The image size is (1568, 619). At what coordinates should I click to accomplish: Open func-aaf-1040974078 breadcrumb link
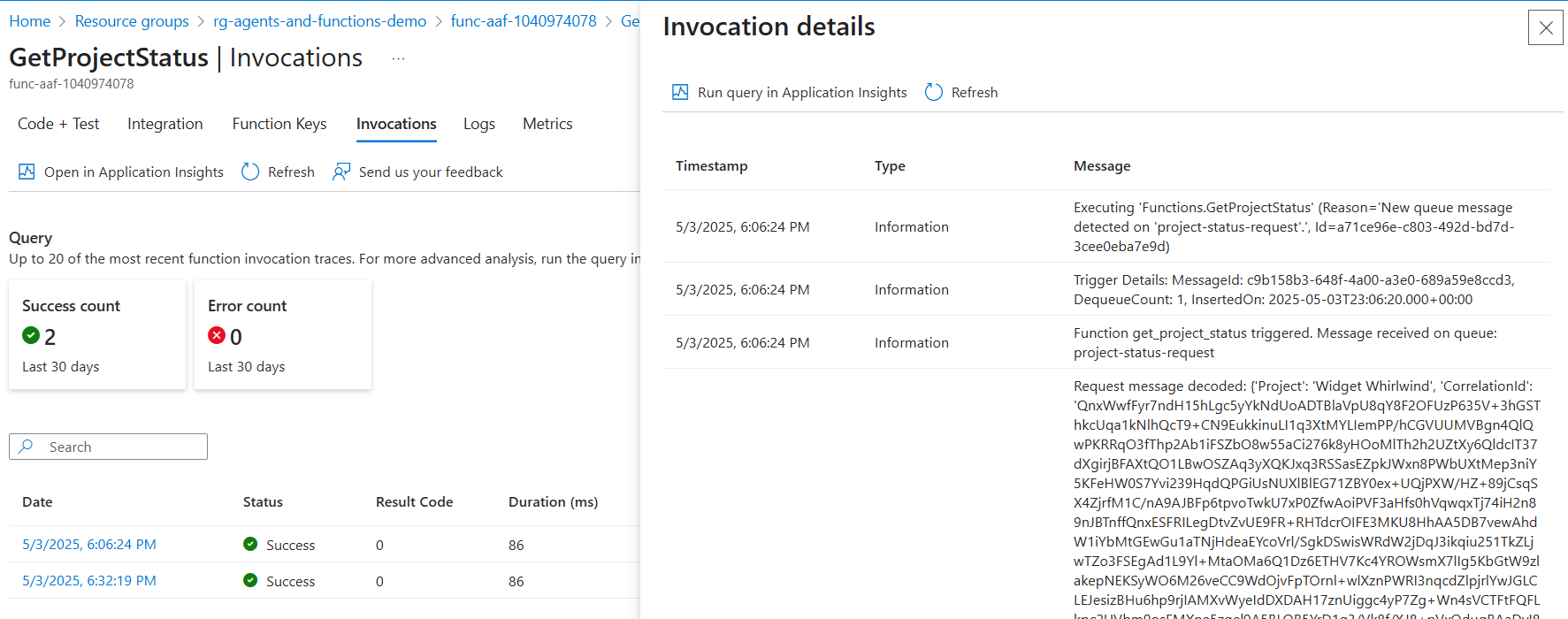524,21
